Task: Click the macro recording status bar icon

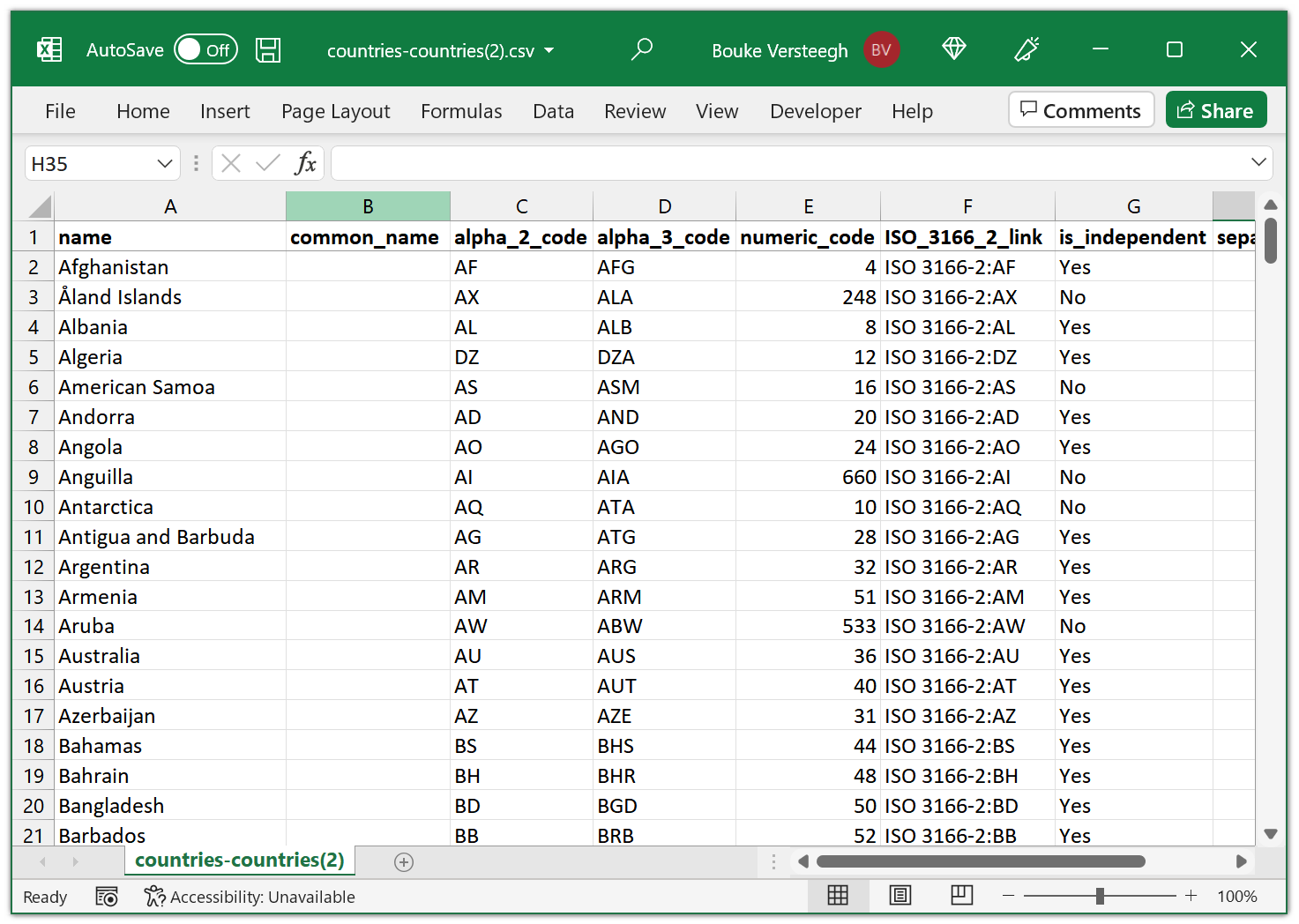Action: pyautogui.click(x=107, y=897)
